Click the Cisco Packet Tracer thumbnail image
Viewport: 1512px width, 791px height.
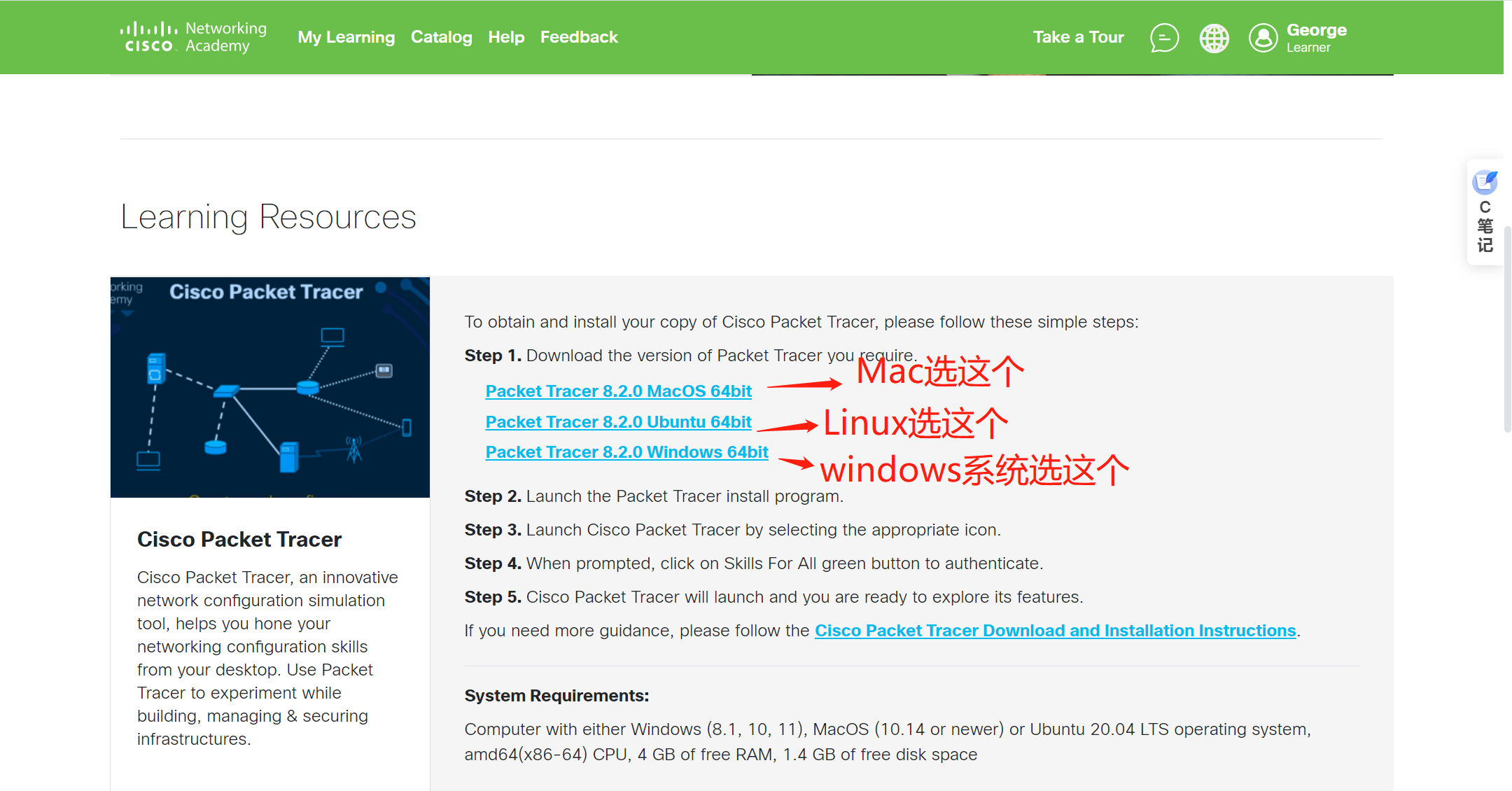(x=269, y=387)
